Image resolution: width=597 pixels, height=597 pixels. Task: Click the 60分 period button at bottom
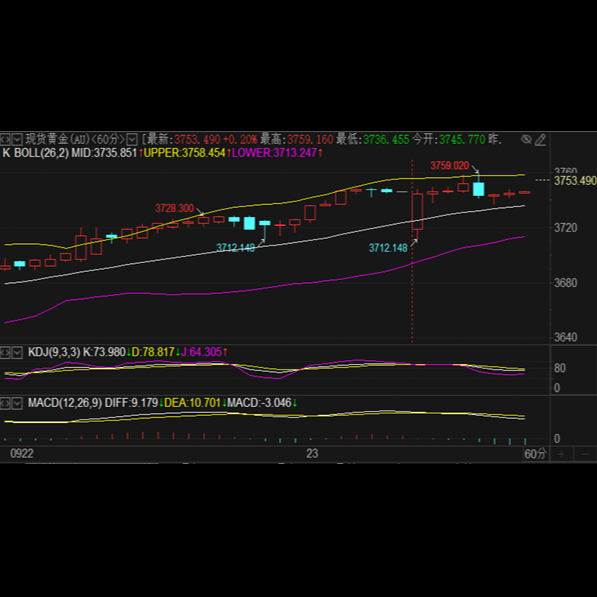pos(535,454)
